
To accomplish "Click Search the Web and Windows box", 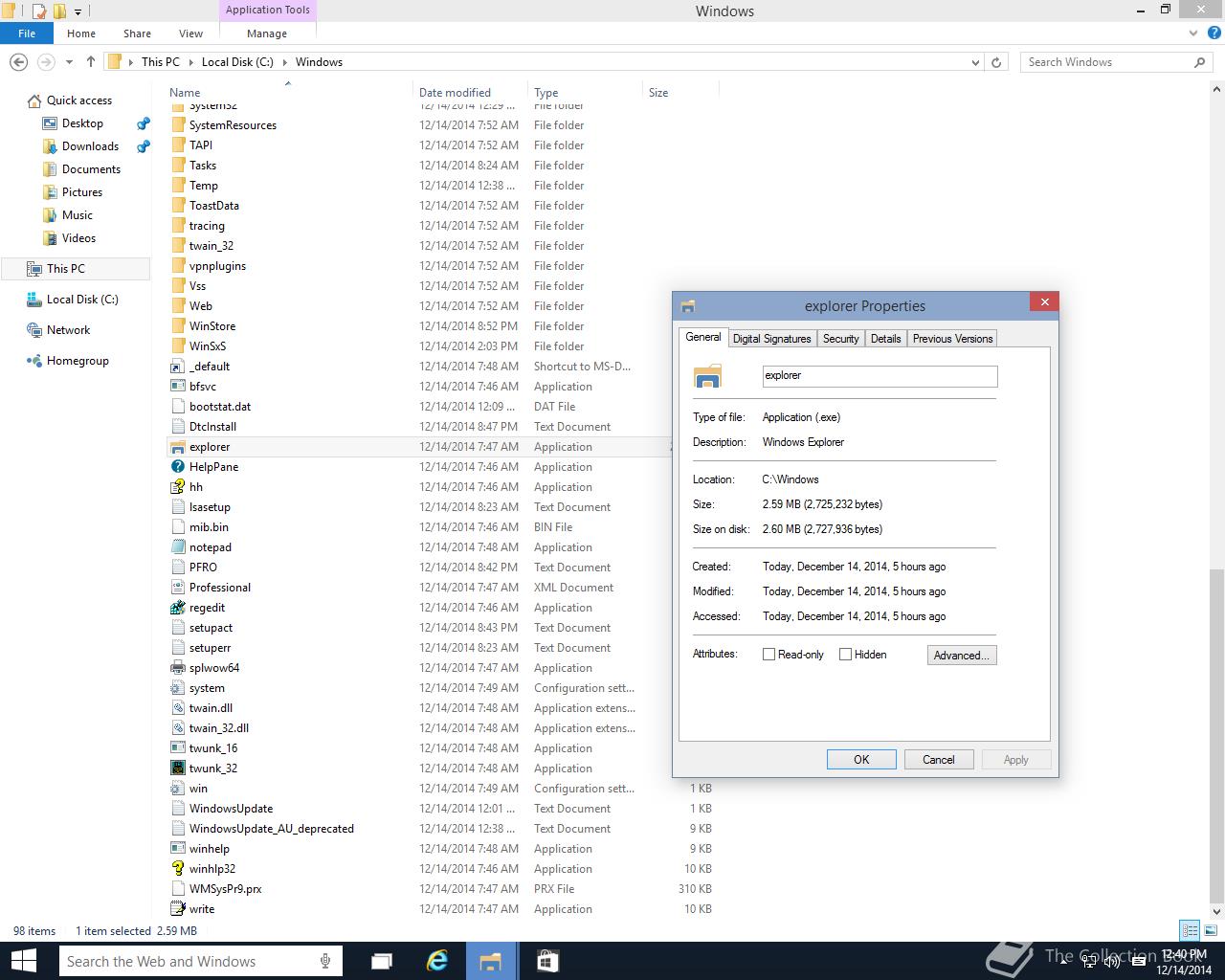I will [x=188, y=961].
